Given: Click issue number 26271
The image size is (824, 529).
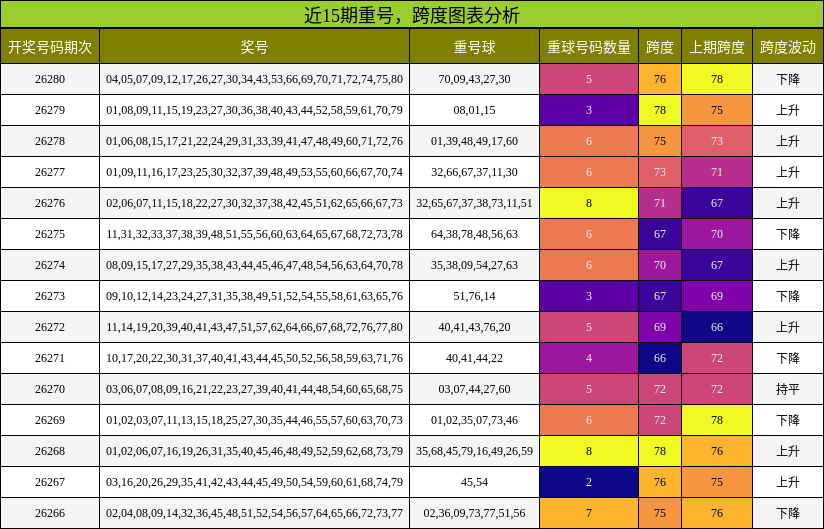Looking at the screenshot, I should pyautogui.click(x=50, y=358).
